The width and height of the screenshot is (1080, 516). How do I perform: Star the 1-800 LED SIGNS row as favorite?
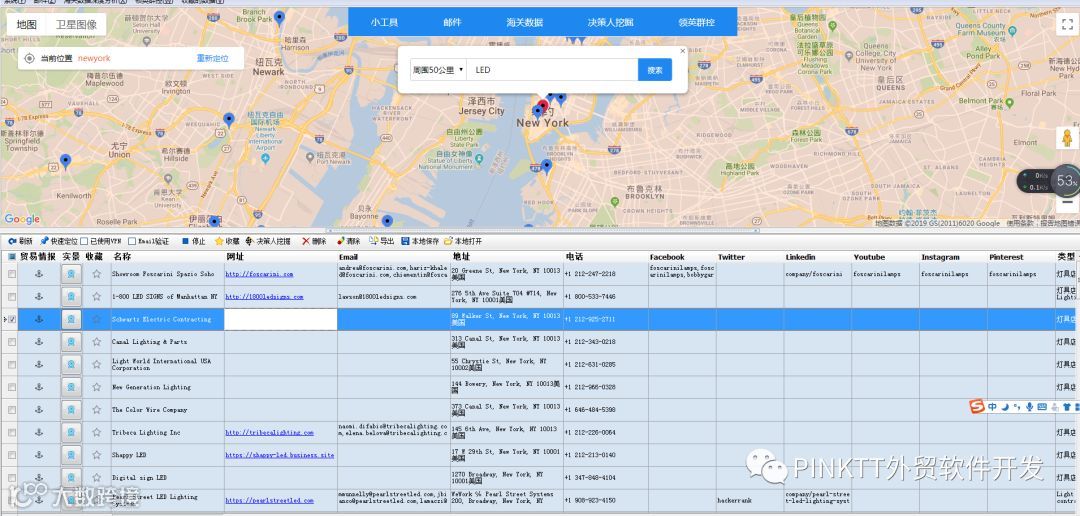[x=96, y=297]
